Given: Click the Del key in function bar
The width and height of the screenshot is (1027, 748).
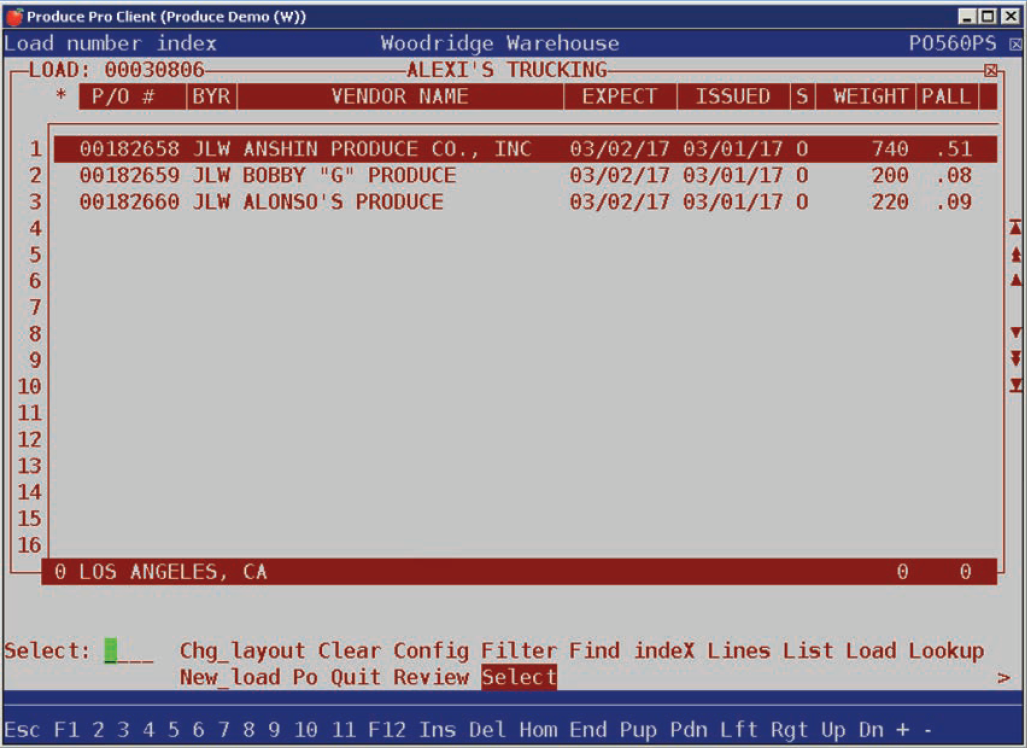Looking at the screenshot, I should (487, 730).
